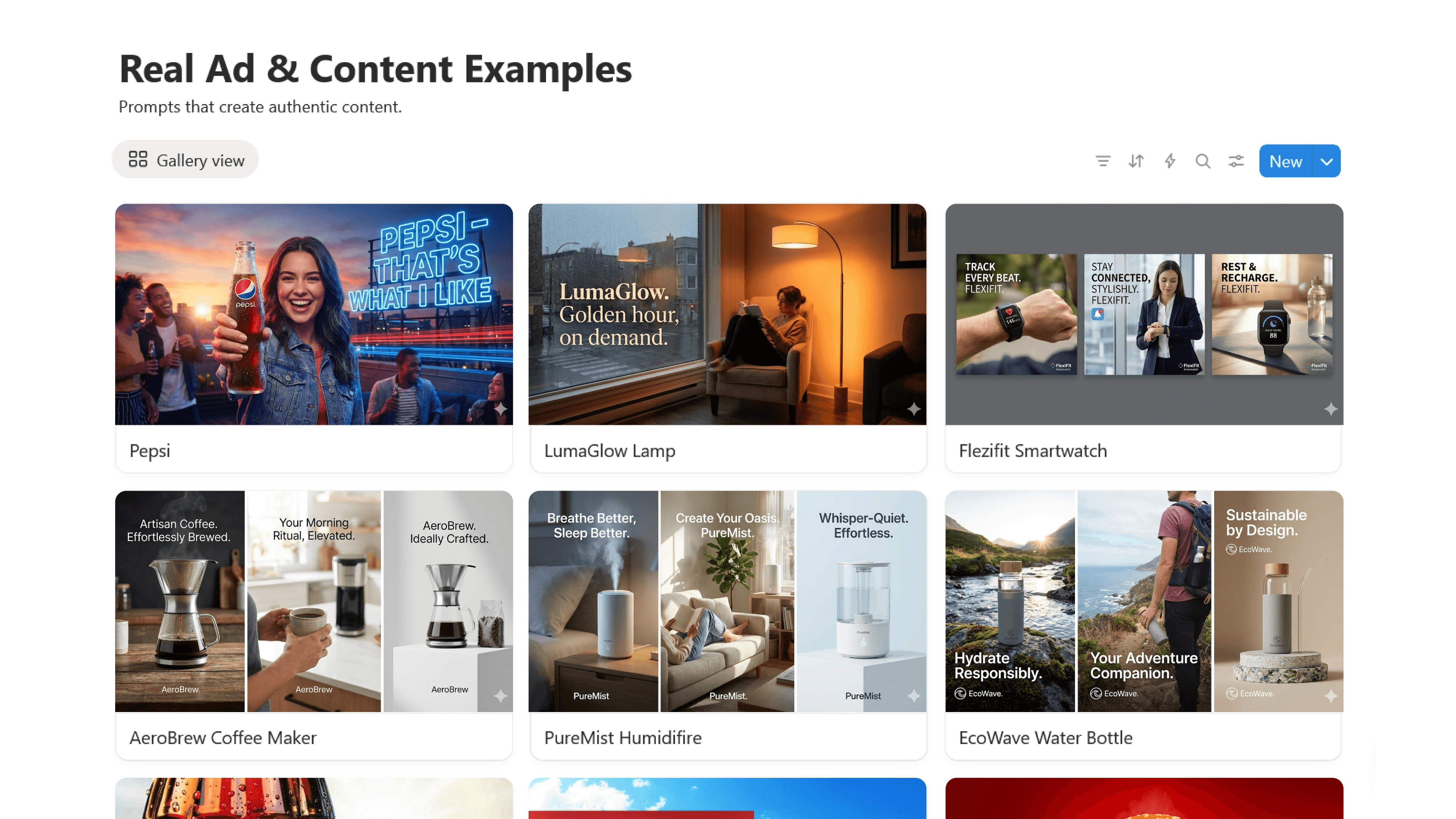Screen dimensions: 1456x819
Task: Click sparkle icon on Flezifit cover
Action: [1331, 408]
